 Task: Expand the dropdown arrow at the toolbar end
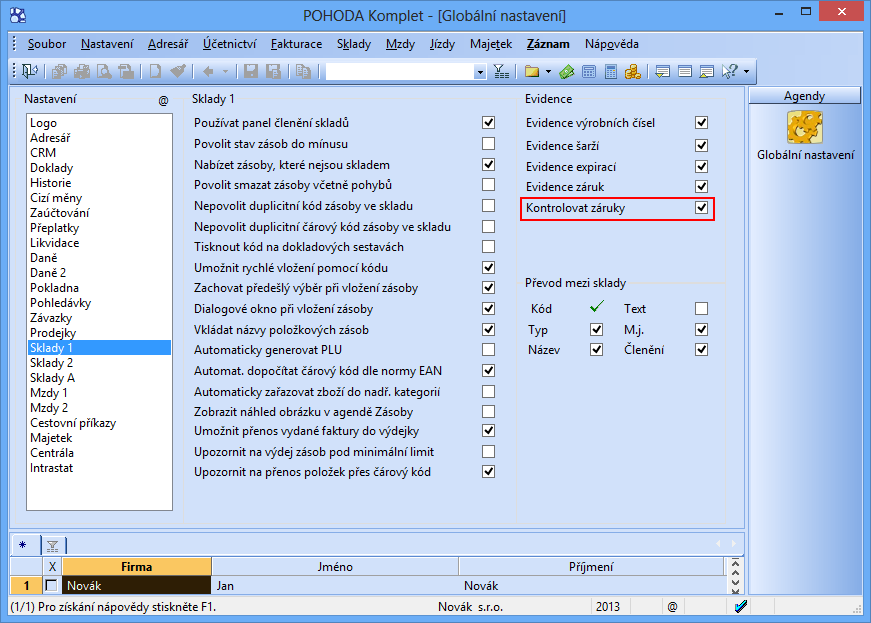pos(746,71)
